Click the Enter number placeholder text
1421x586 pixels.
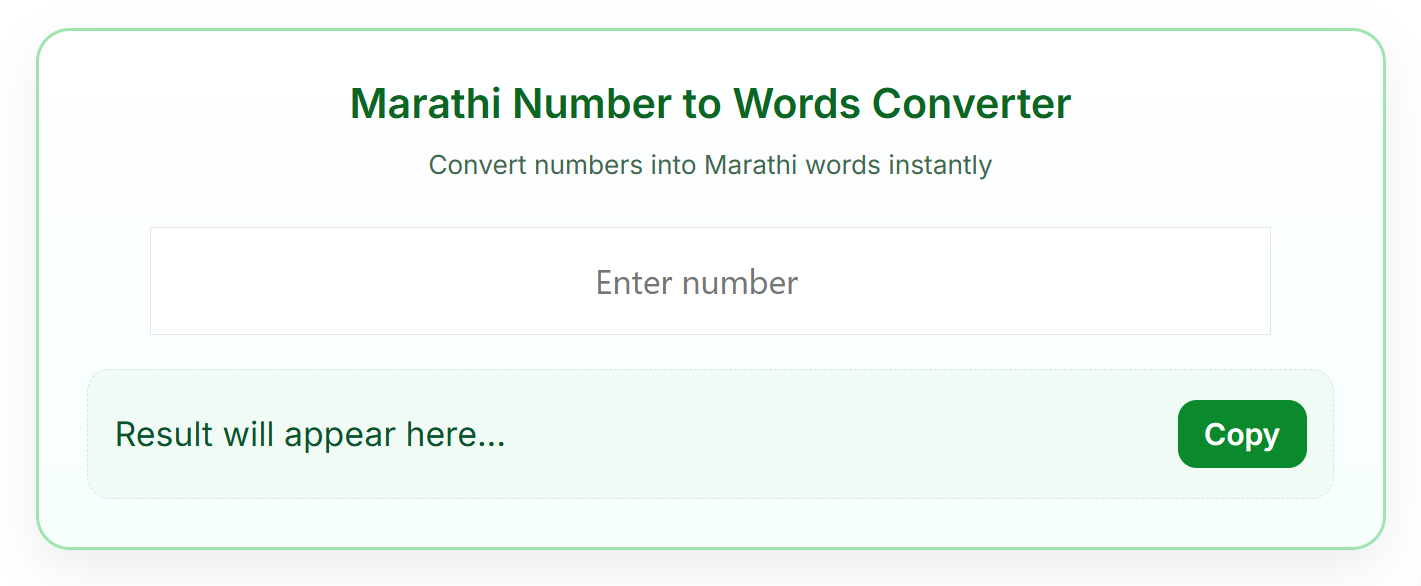(697, 283)
